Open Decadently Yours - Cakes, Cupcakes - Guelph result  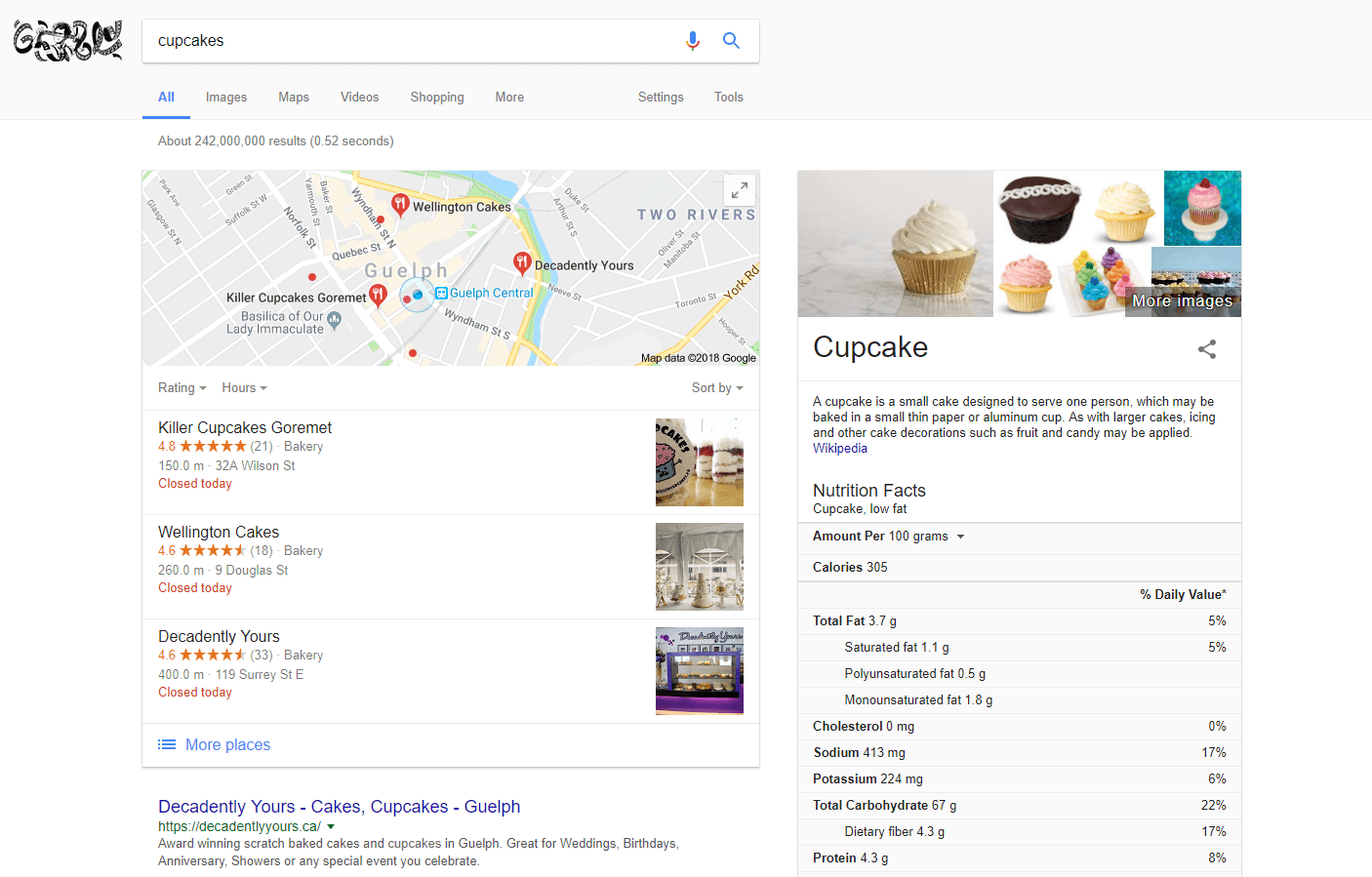tap(340, 807)
